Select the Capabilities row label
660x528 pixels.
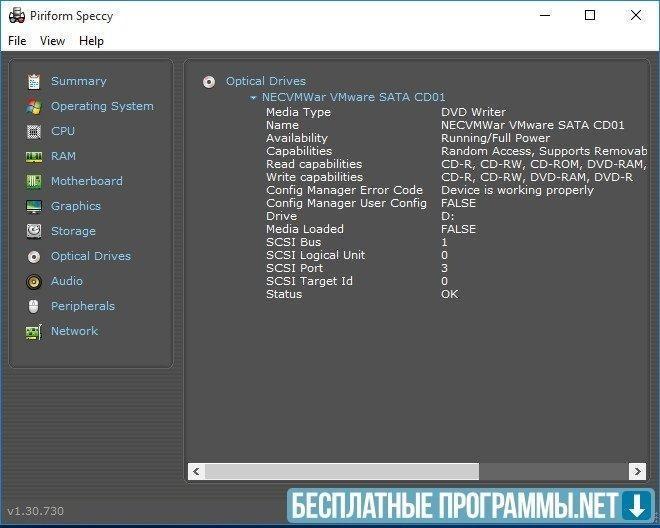tap(299, 151)
